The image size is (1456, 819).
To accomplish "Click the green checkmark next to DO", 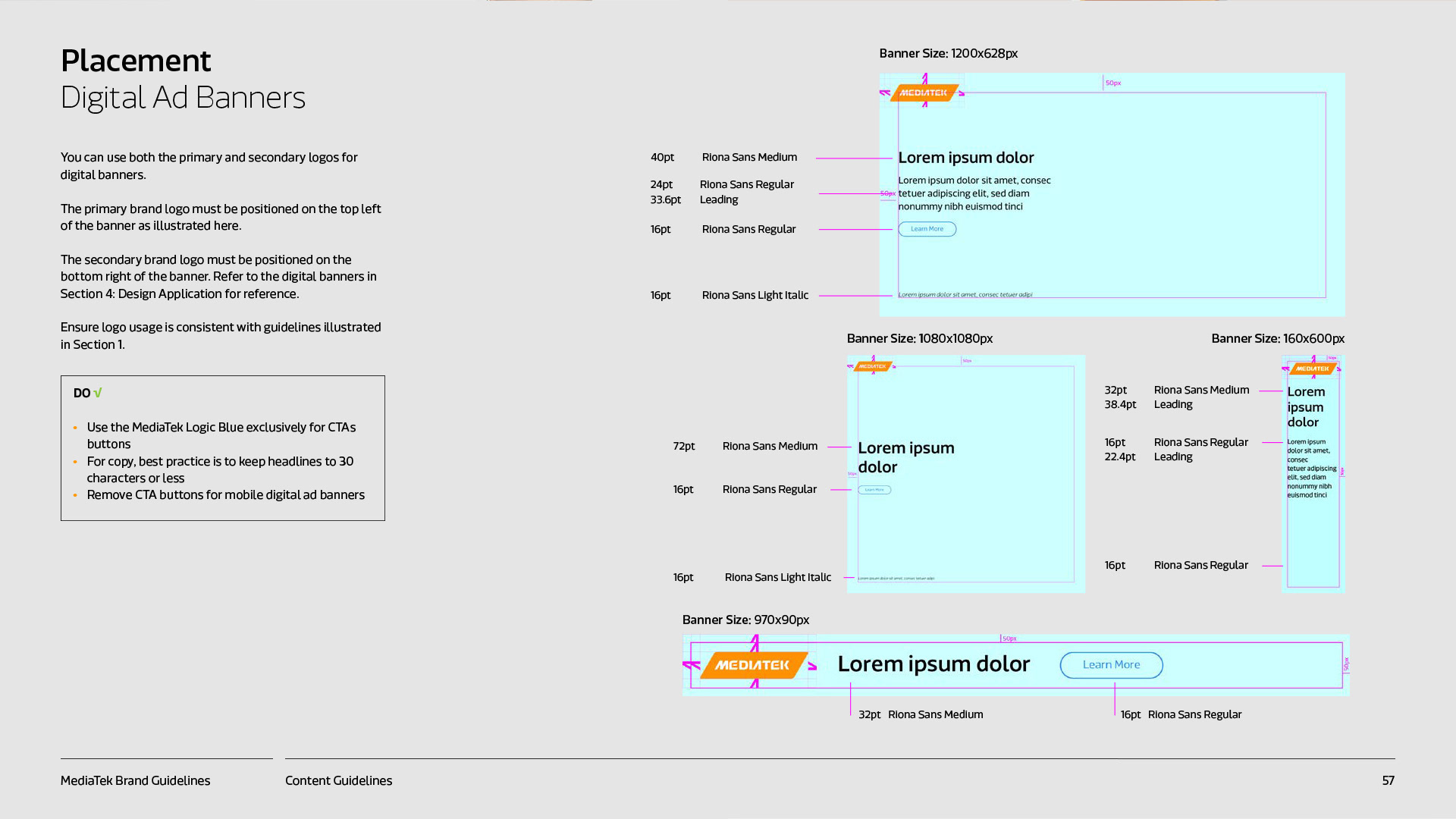I will coord(98,393).
